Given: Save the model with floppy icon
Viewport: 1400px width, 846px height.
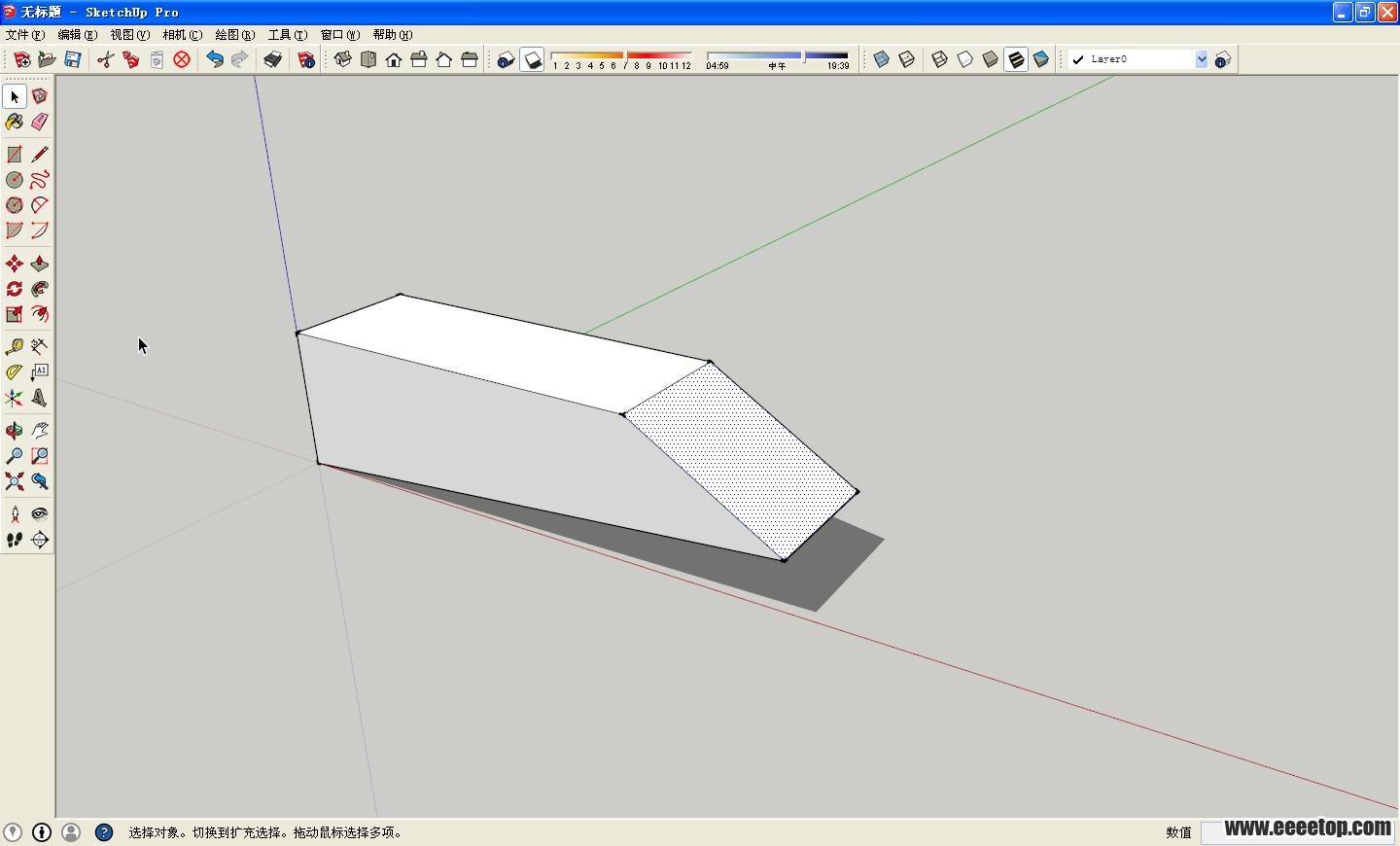Looking at the screenshot, I should (73, 59).
